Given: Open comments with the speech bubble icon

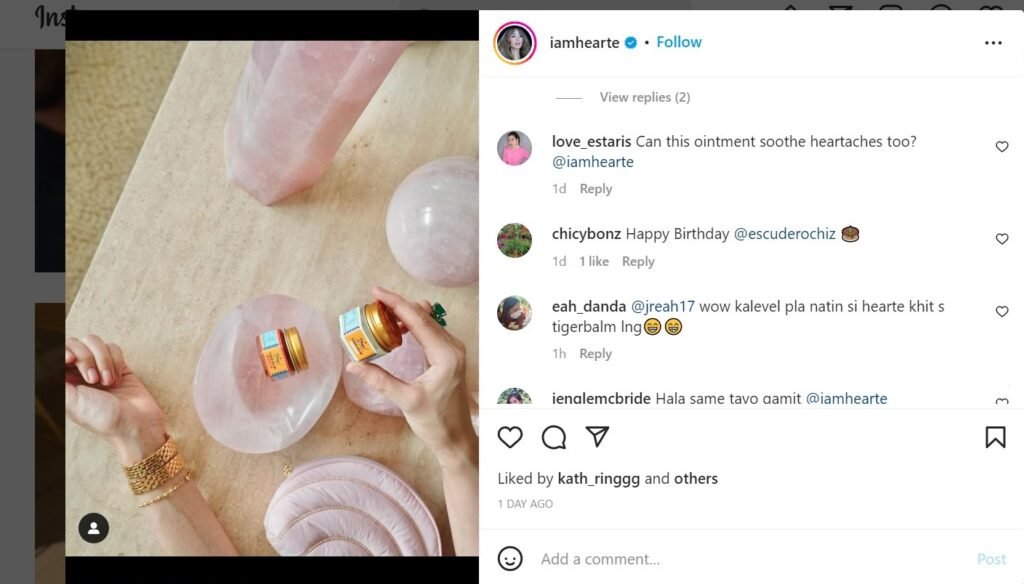Looking at the screenshot, I should pyautogui.click(x=554, y=437).
